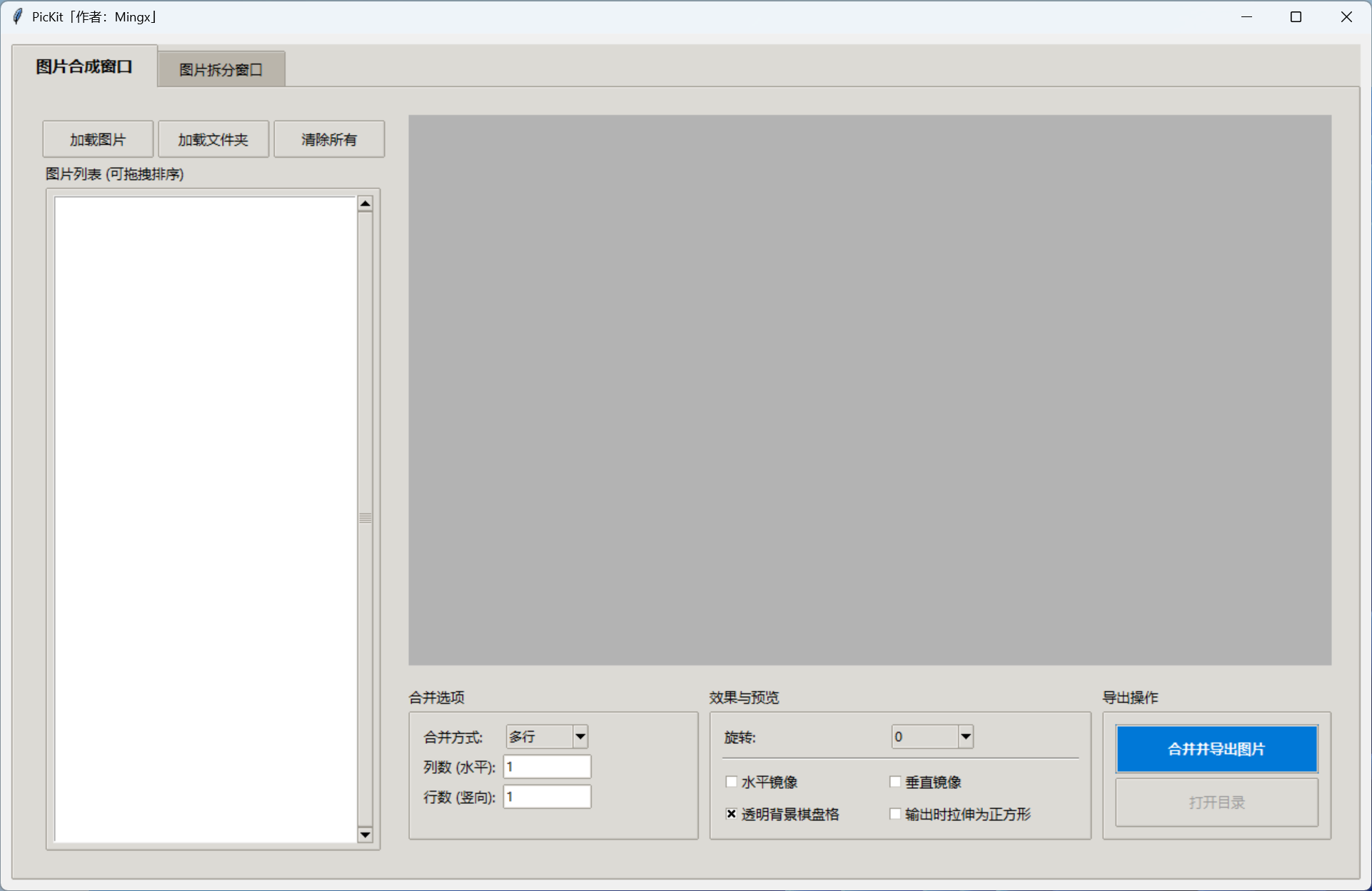
Task: Click the image list scrollbar thumb
Action: coord(365,519)
